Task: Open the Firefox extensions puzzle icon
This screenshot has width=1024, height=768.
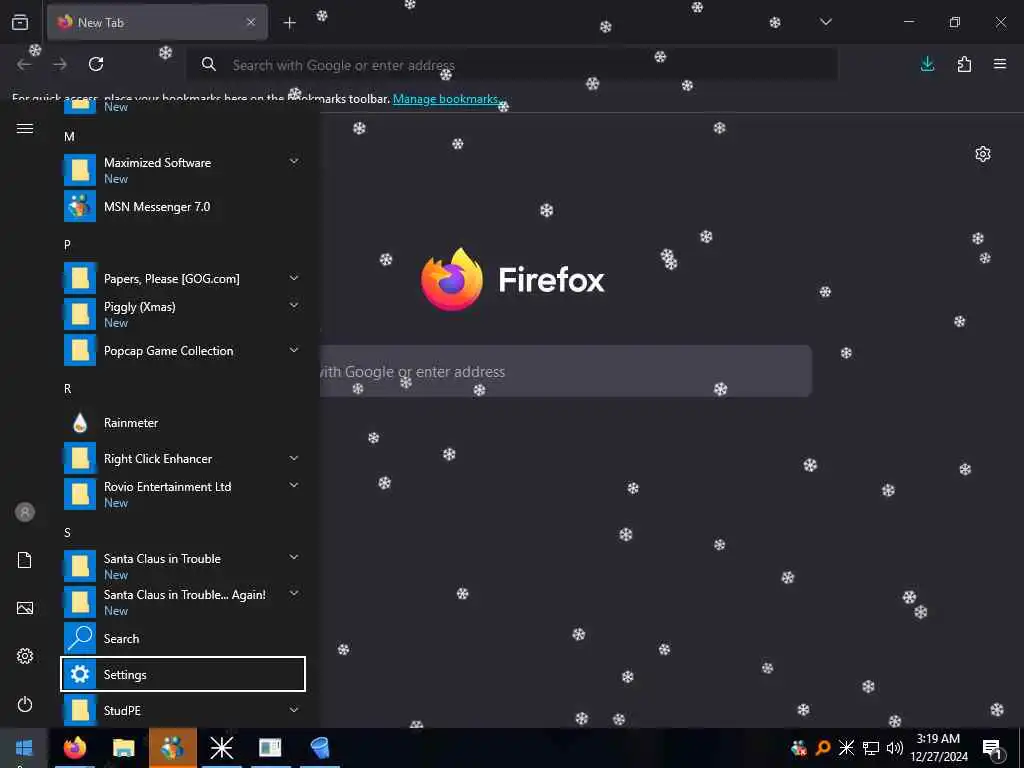Action: coord(964,64)
